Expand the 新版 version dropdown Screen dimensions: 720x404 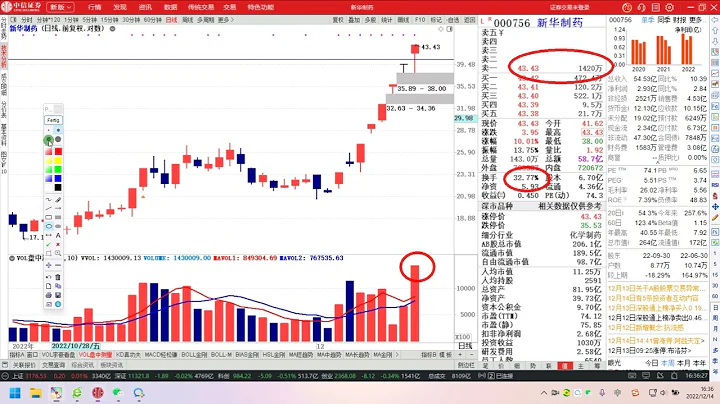(x=61, y=7)
